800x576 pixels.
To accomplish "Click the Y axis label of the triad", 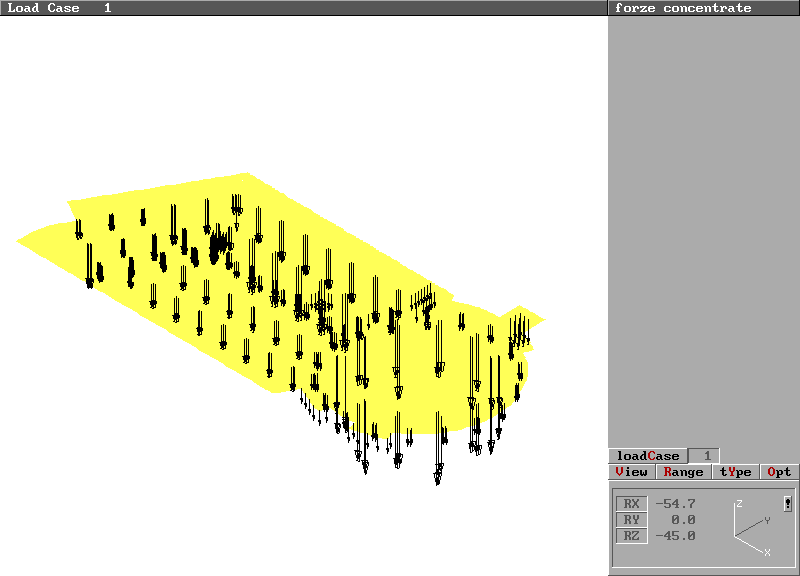I will [767, 521].
